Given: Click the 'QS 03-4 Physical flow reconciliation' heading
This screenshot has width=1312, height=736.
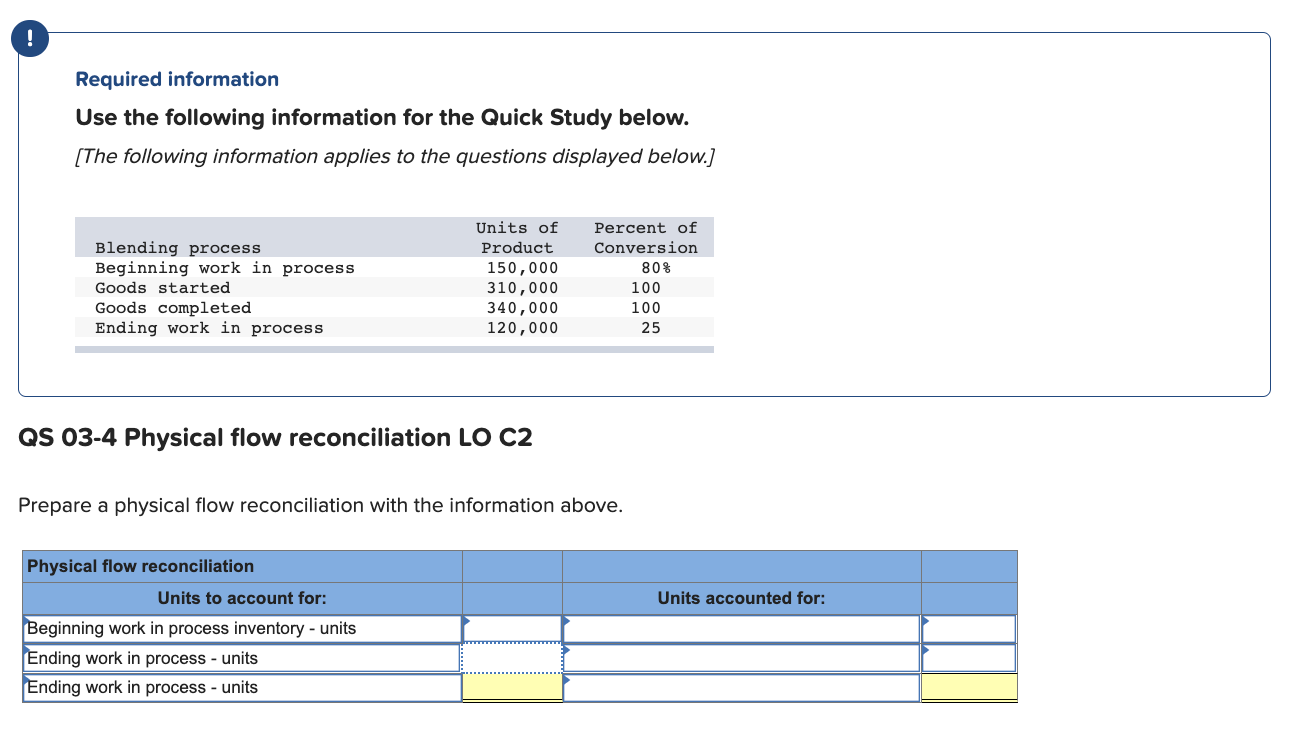Looking at the screenshot, I should click(276, 438).
